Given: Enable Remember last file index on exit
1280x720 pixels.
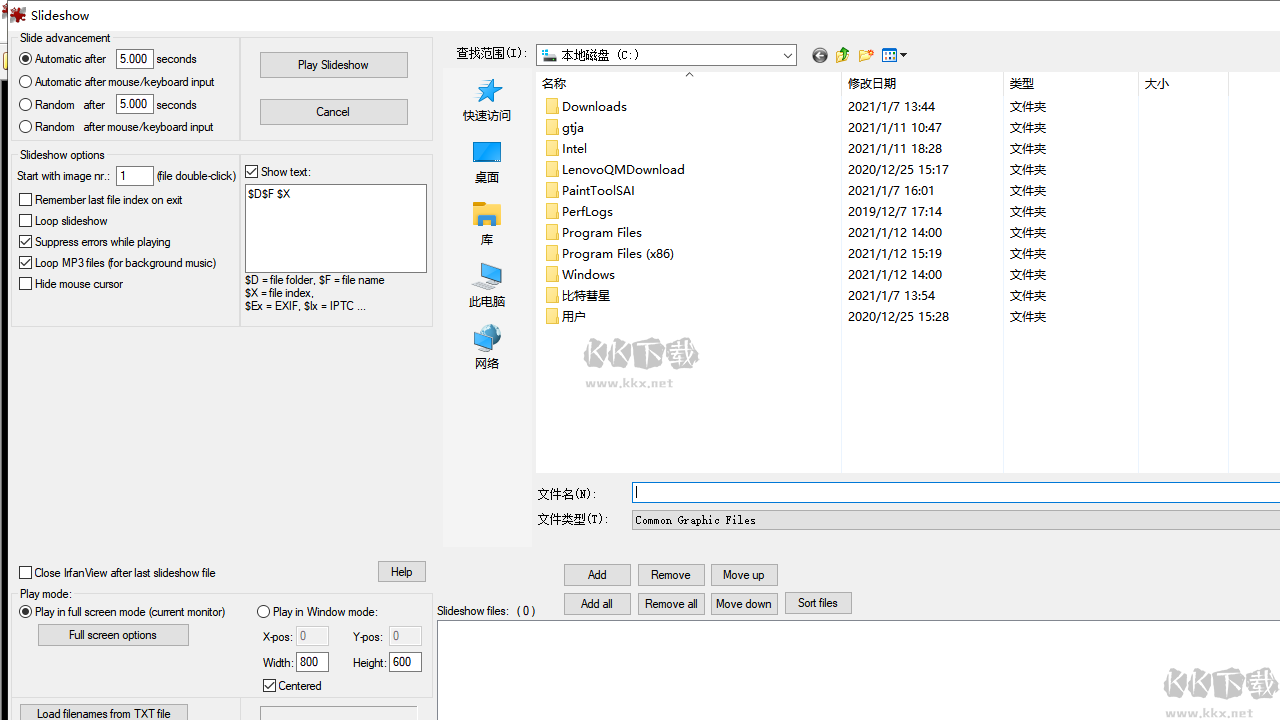Looking at the screenshot, I should (x=26, y=200).
